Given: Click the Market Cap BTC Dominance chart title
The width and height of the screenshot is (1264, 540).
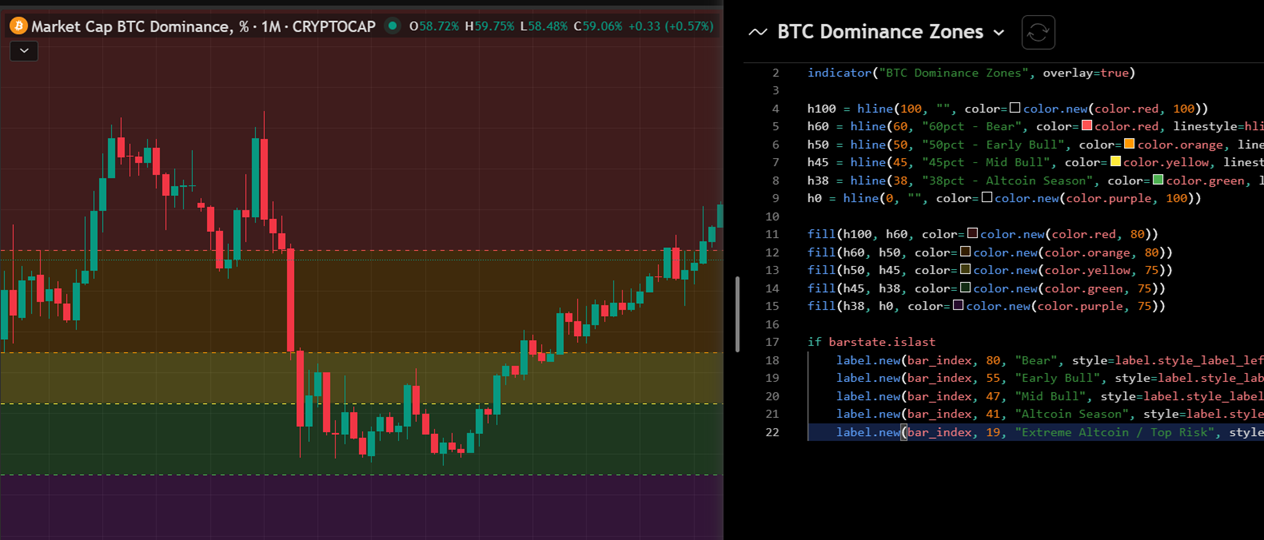Looking at the screenshot, I should coord(204,26).
